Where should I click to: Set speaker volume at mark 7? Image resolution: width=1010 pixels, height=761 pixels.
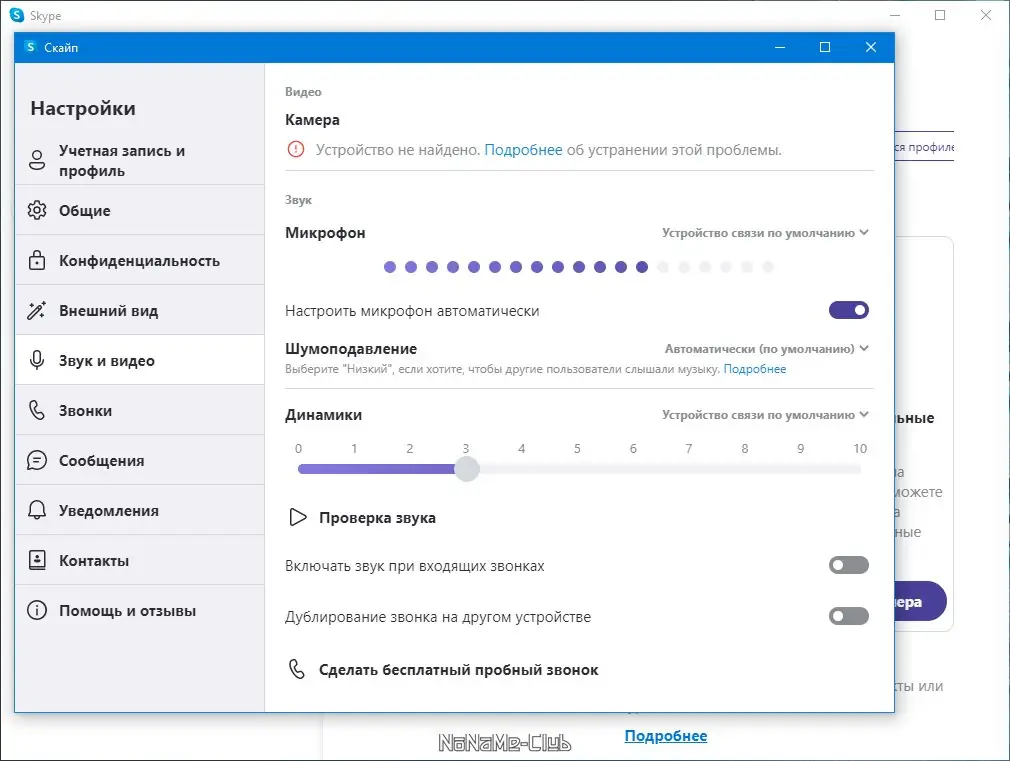click(689, 468)
